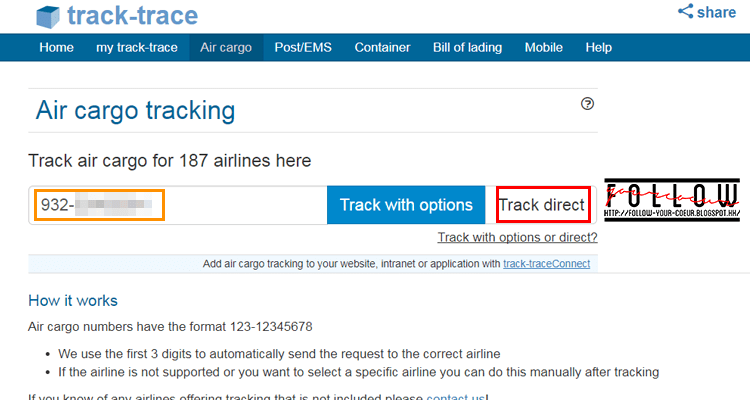750x400 pixels.
Task: Click the share icon
Action: 686,12
